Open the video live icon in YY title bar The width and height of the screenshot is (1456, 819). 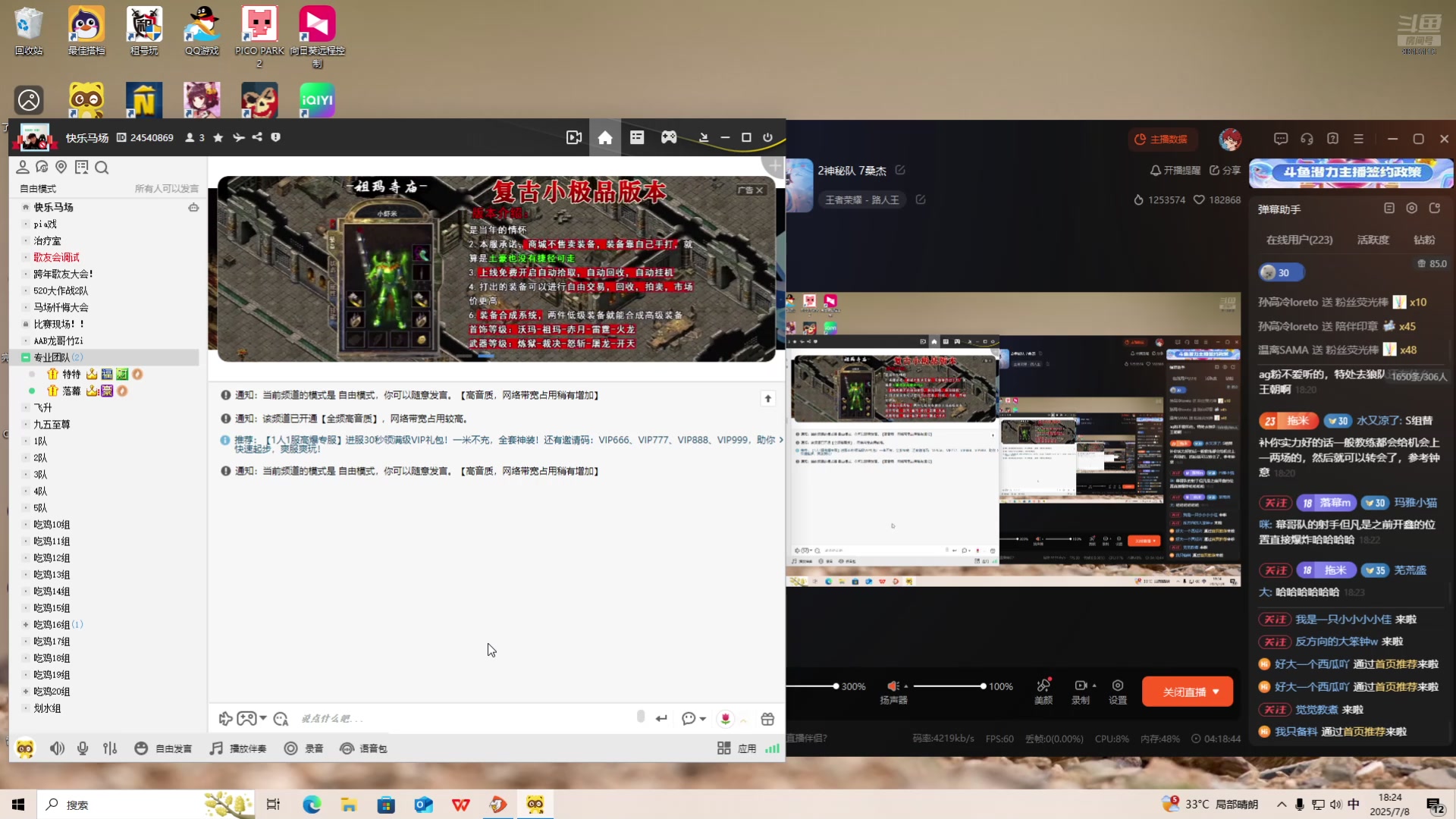574,137
